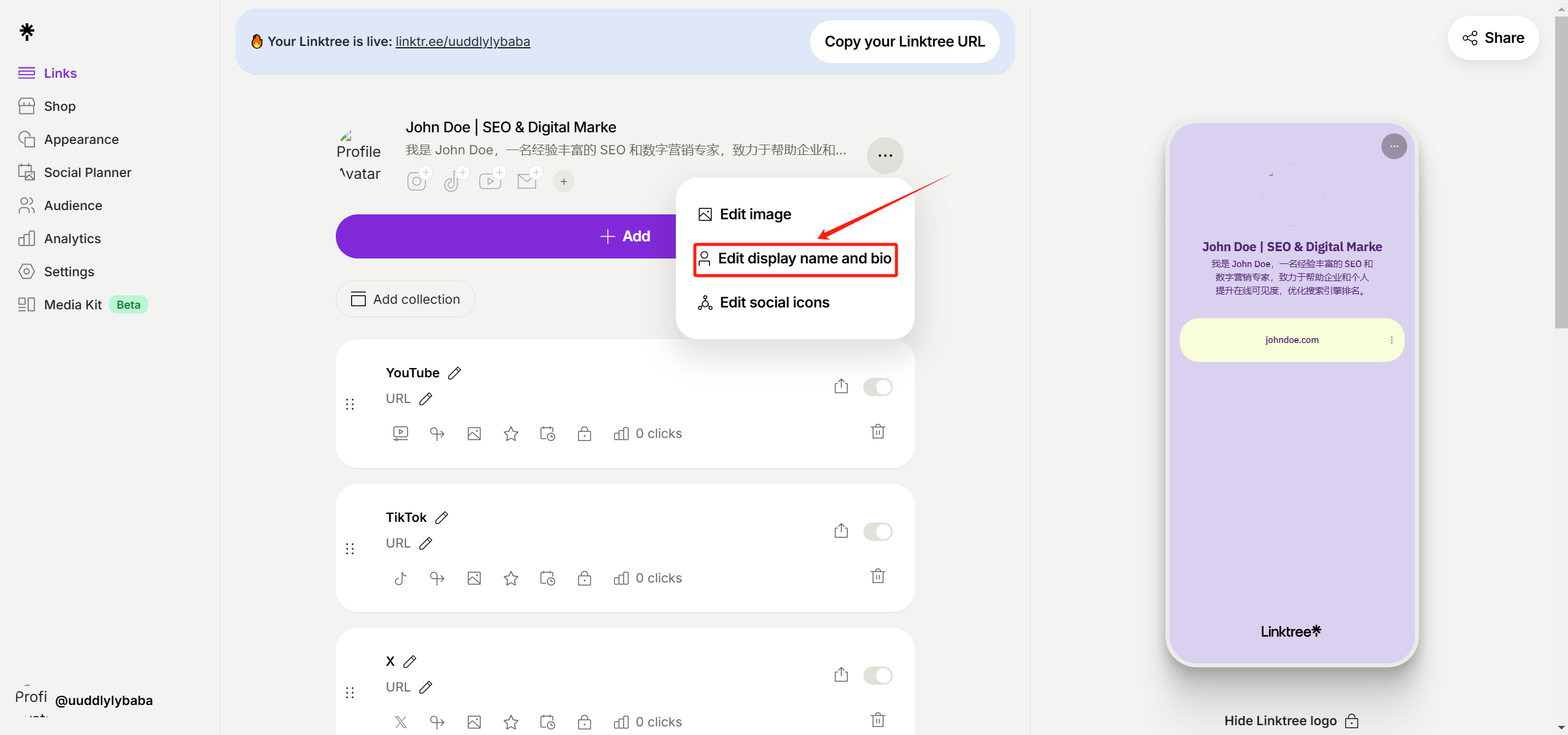Copy your Linktree URL
The image size is (1568, 735).
[904, 41]
